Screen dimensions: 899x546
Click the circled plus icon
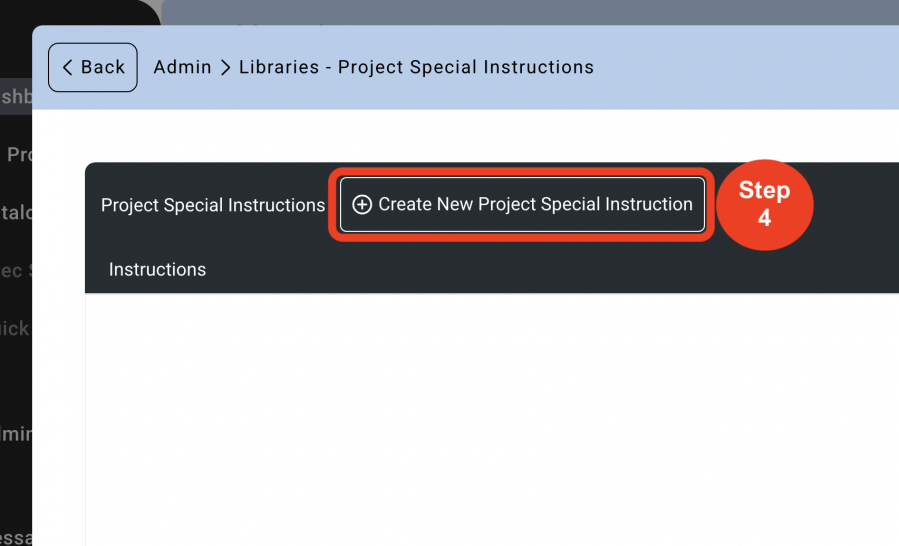coord(362,204)
